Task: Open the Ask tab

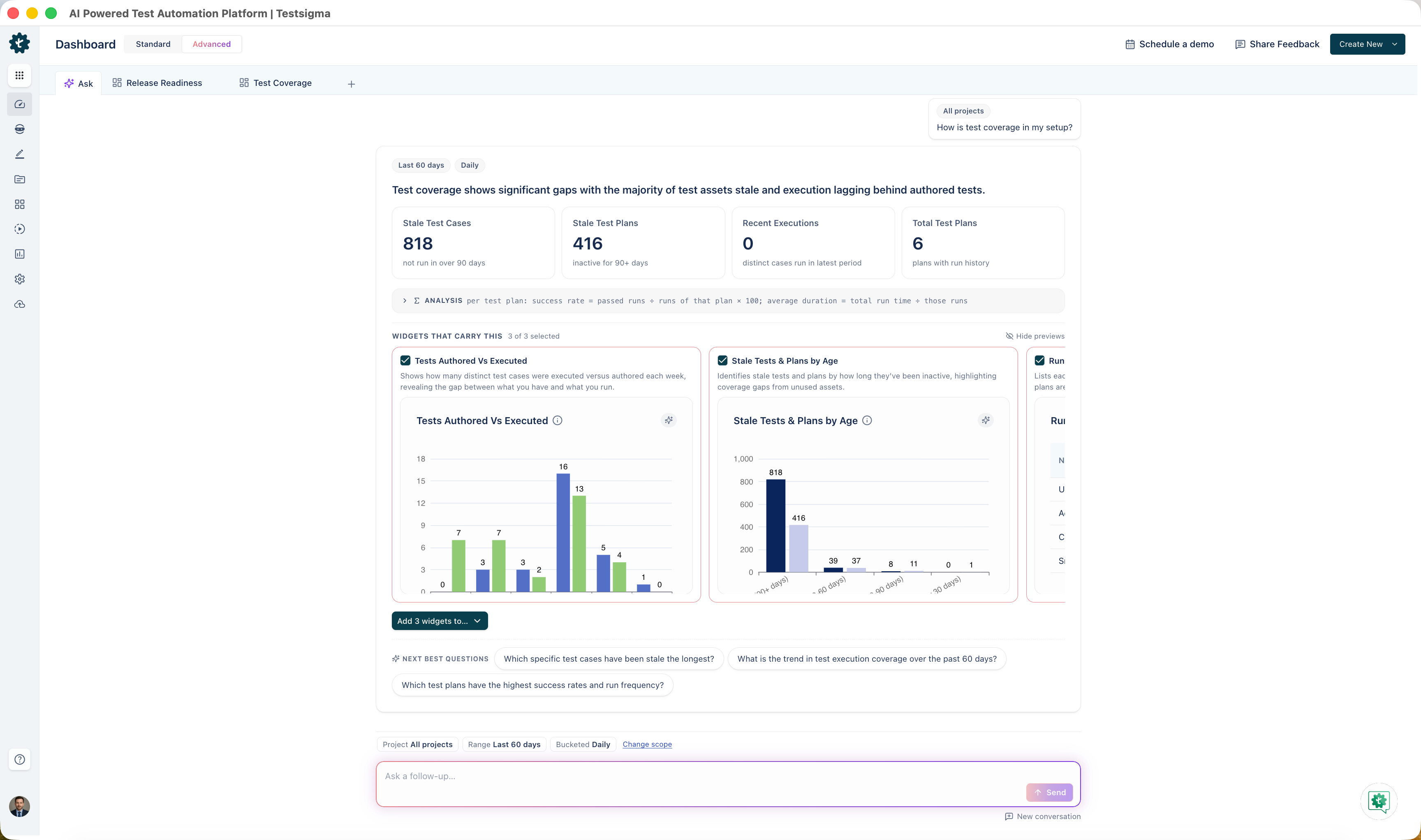Action: [79, 84]
